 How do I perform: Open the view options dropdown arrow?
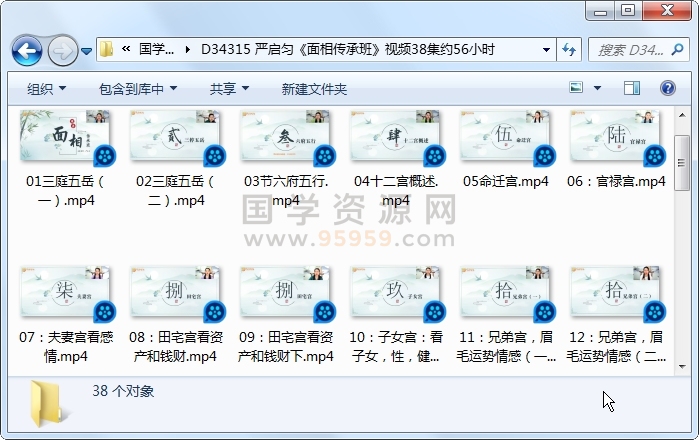[x=597, y=88]
